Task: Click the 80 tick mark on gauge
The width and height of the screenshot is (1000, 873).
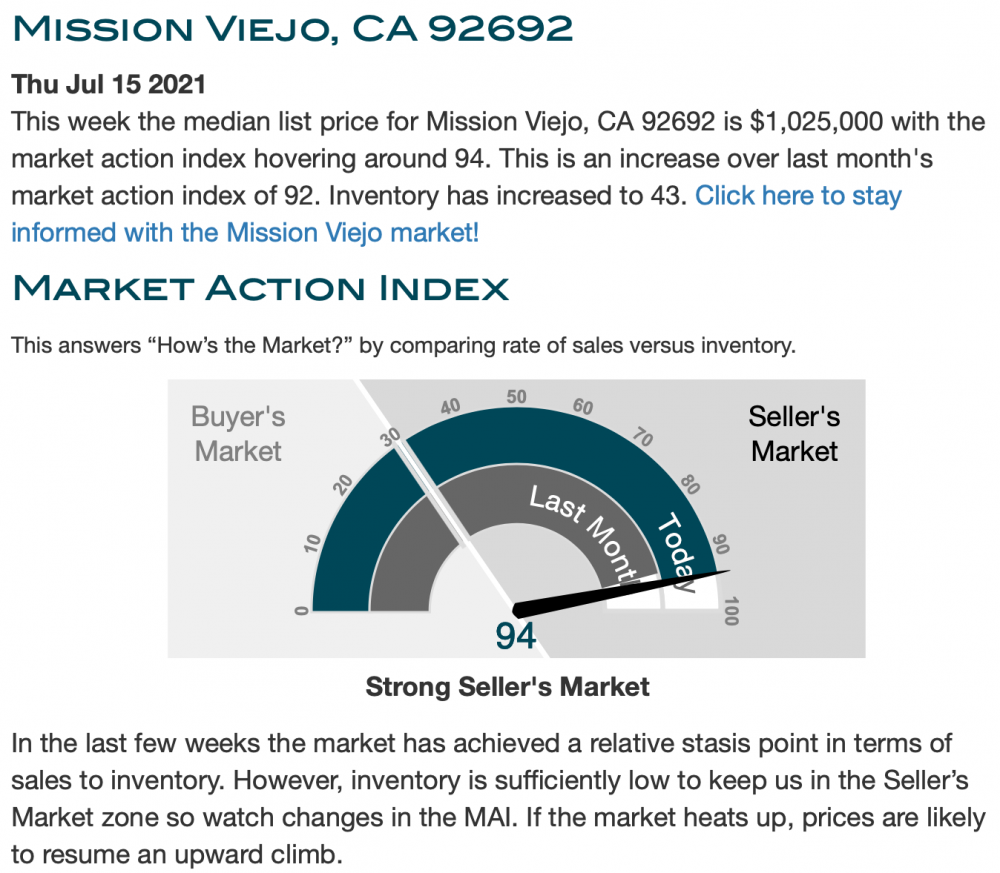Action: pyautogui.click(x=690, y=485)
